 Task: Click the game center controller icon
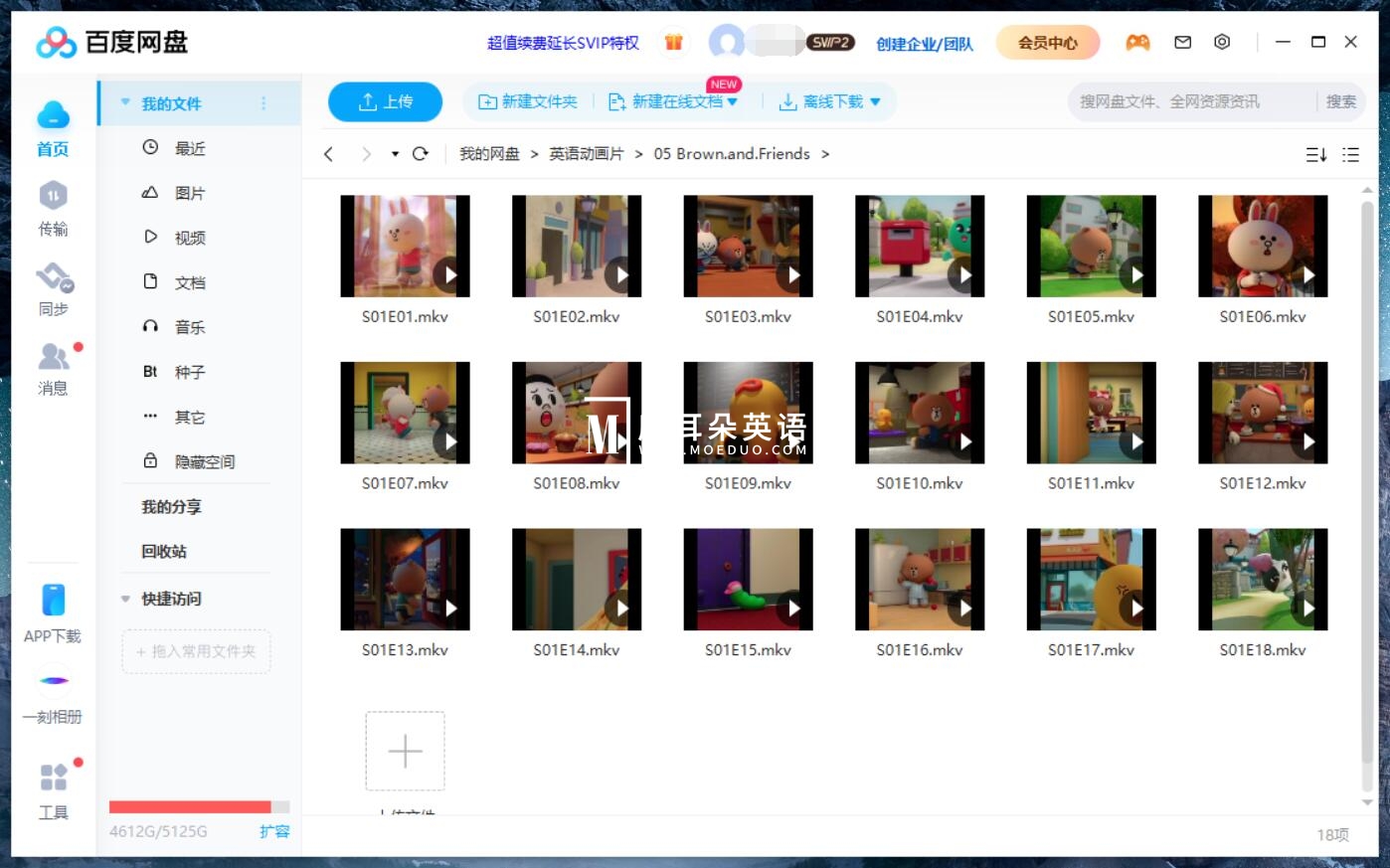(1137, 42)
